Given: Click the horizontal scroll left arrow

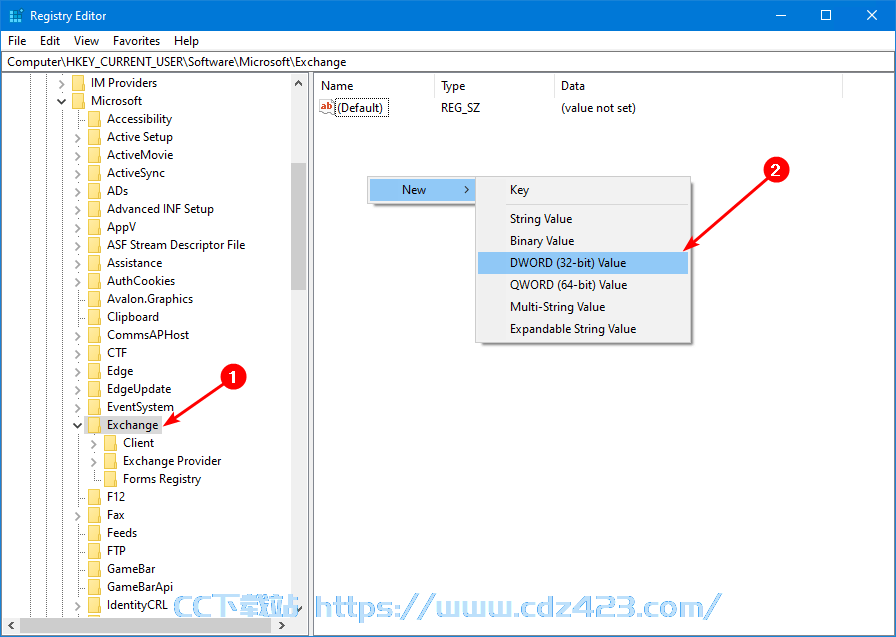Looking at the screenshot, I should [x=11, y=626].
